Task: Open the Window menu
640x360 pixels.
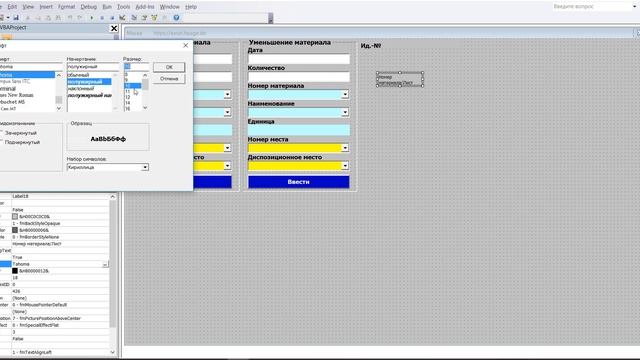Action: coord(169,7)
